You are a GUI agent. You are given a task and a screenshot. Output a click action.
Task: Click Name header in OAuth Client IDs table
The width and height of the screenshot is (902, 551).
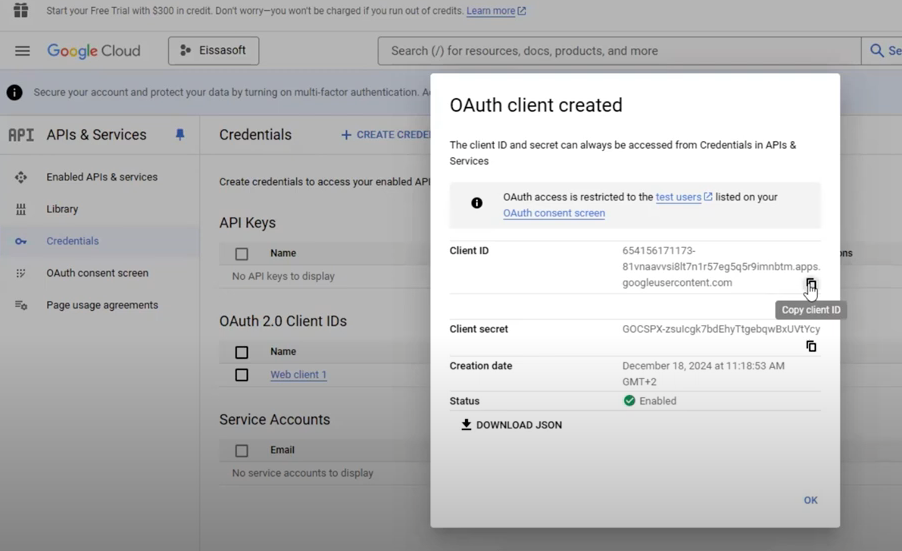point(283,351)
